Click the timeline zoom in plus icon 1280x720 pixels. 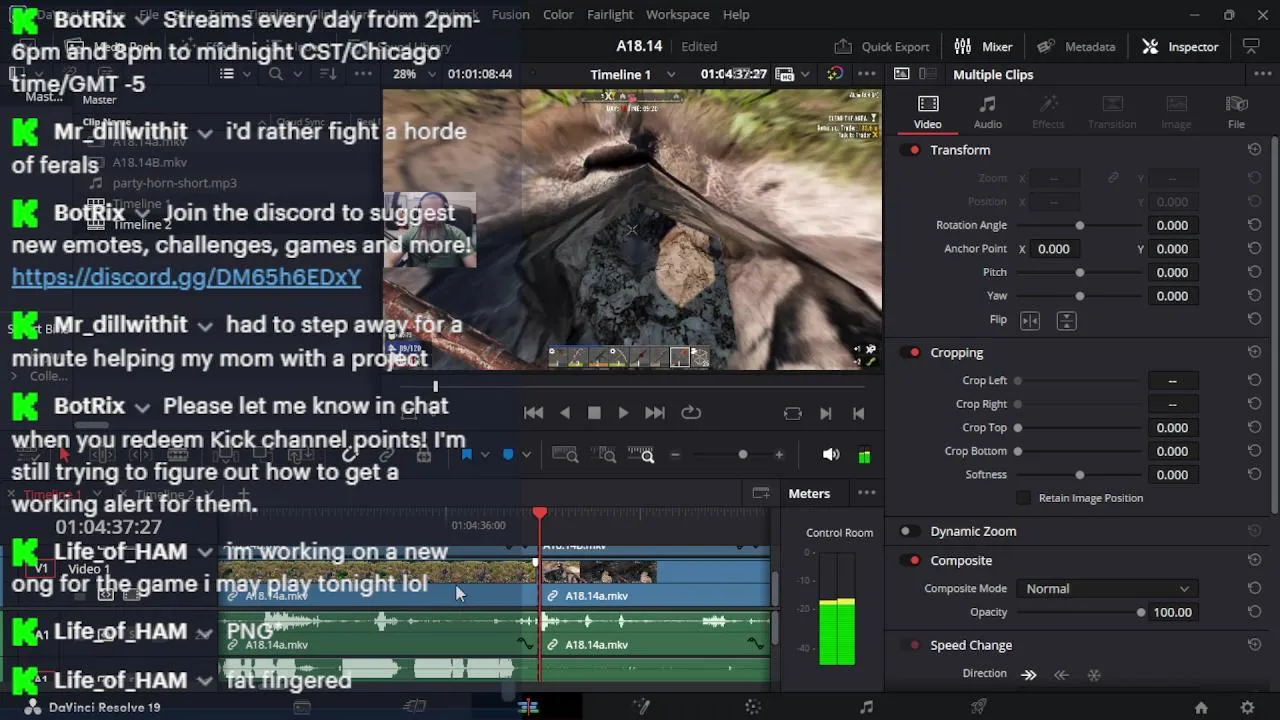point(779,455)
